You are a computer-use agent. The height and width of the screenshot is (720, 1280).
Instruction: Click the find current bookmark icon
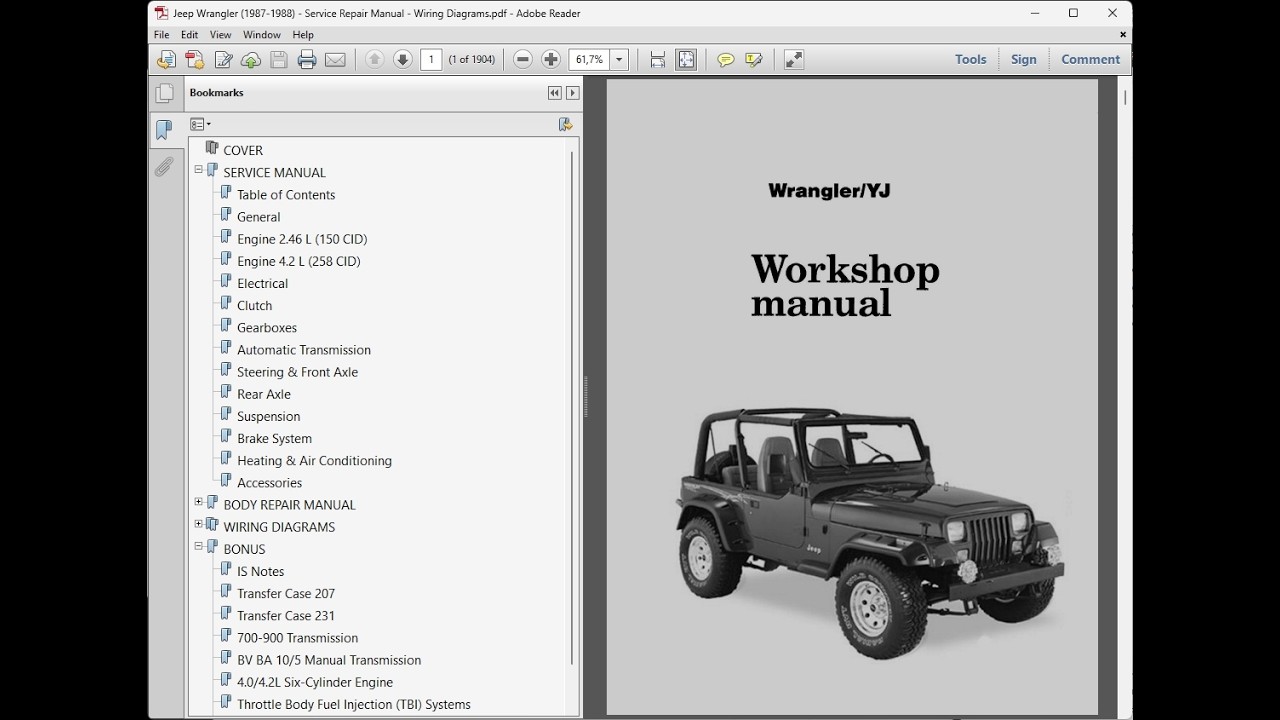[565, 125]
